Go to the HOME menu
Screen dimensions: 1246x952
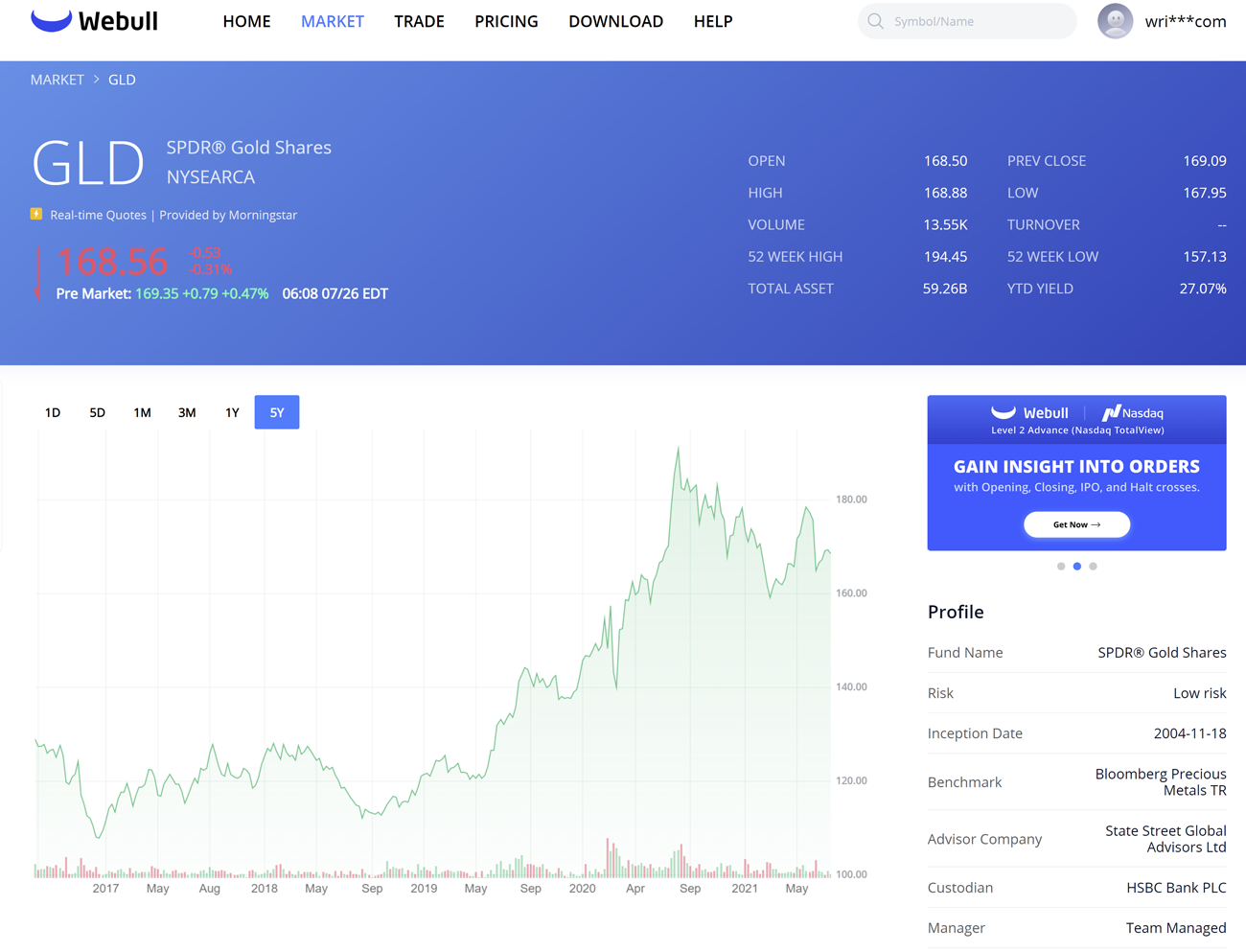point(246,21)
